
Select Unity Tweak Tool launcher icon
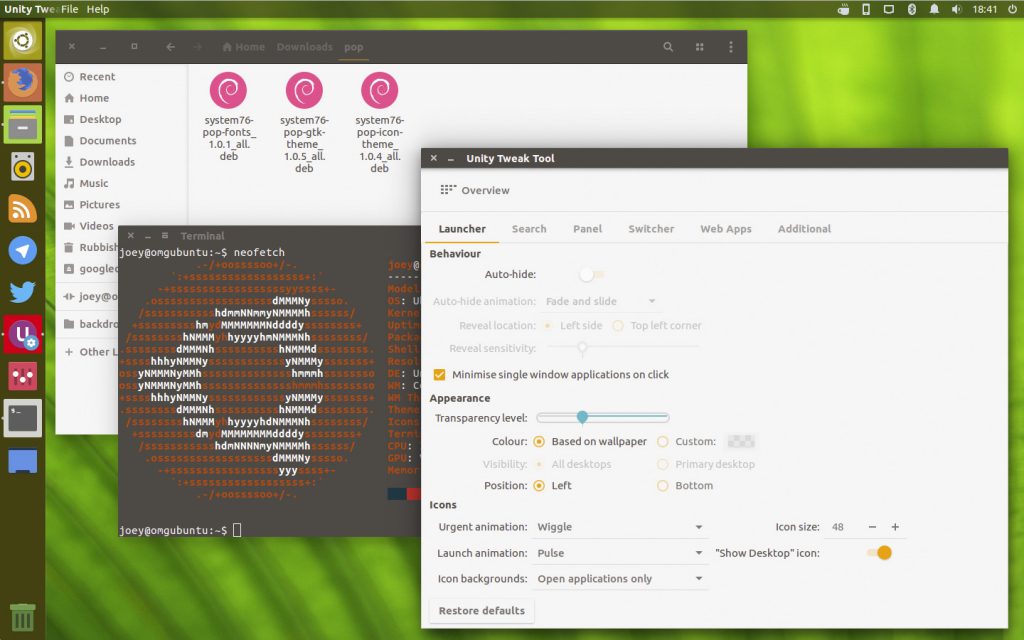click(x=23, y=334)
